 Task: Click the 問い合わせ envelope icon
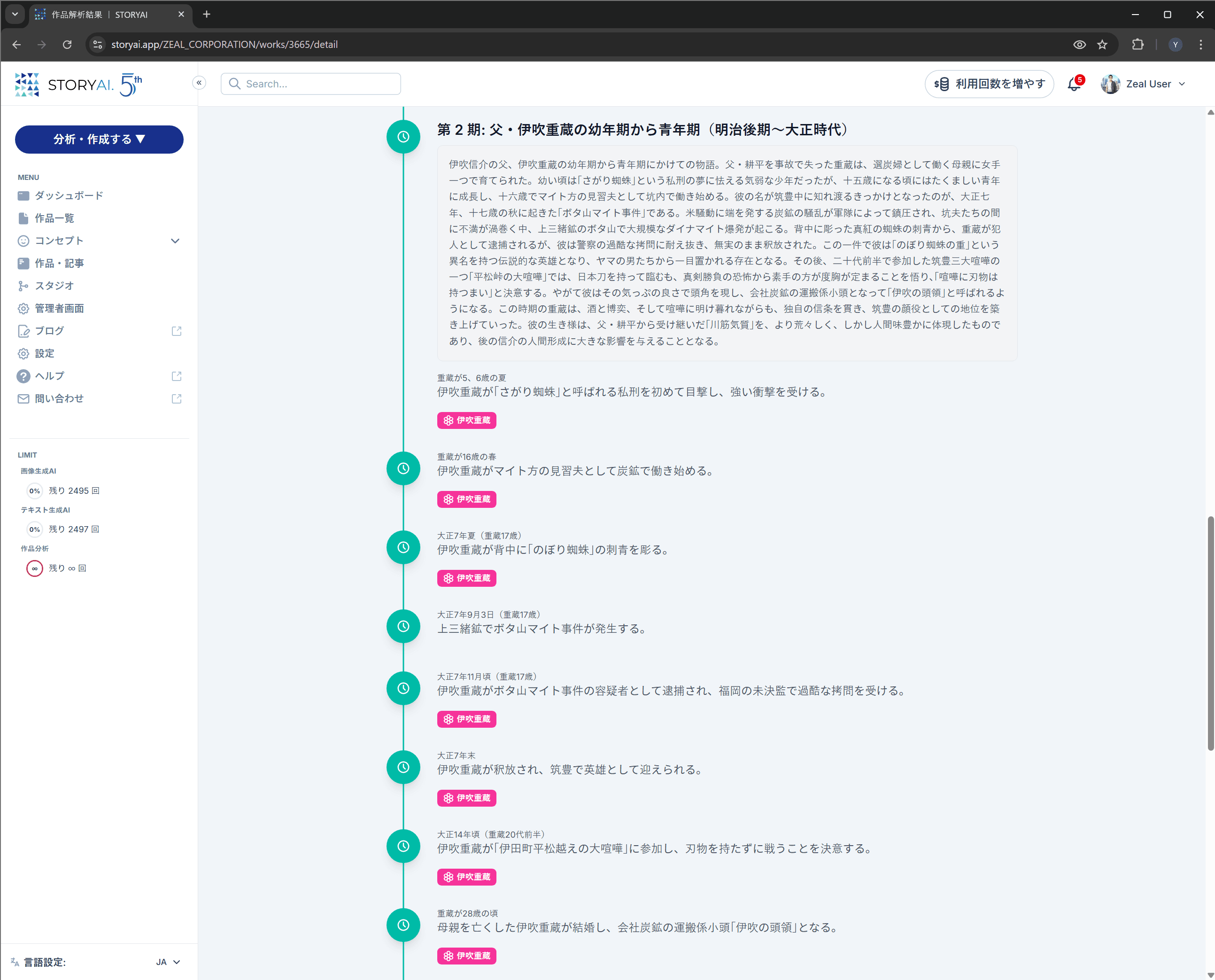click(x=23, y=399)
